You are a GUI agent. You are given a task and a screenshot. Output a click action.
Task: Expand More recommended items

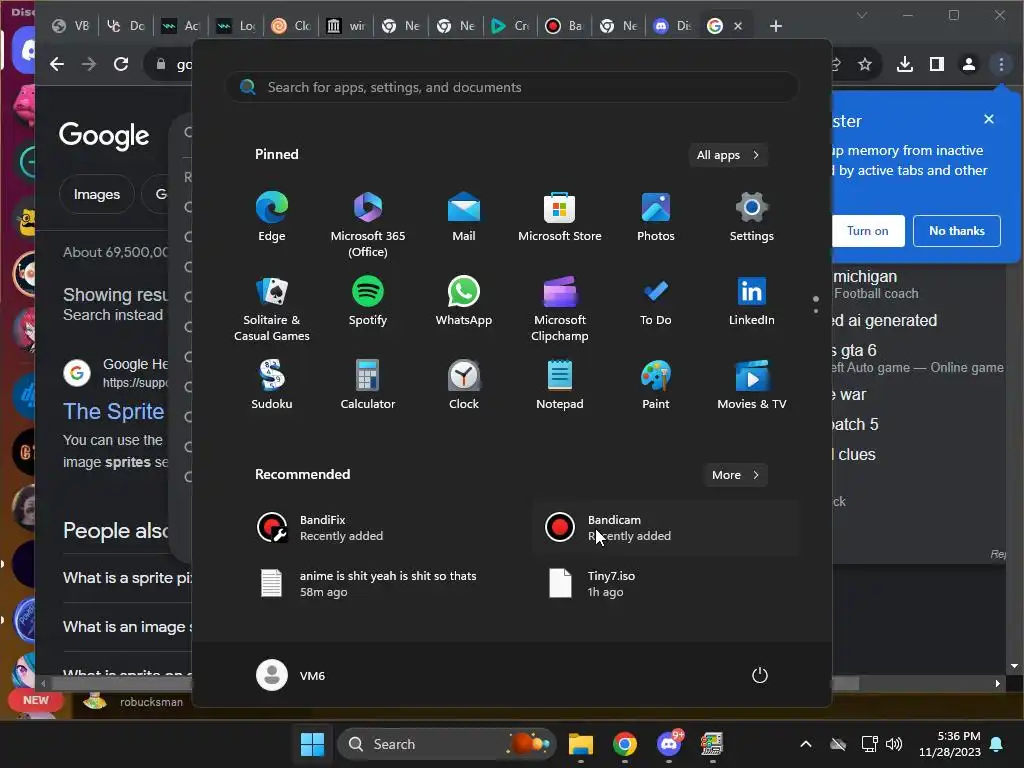click(735, 475)
